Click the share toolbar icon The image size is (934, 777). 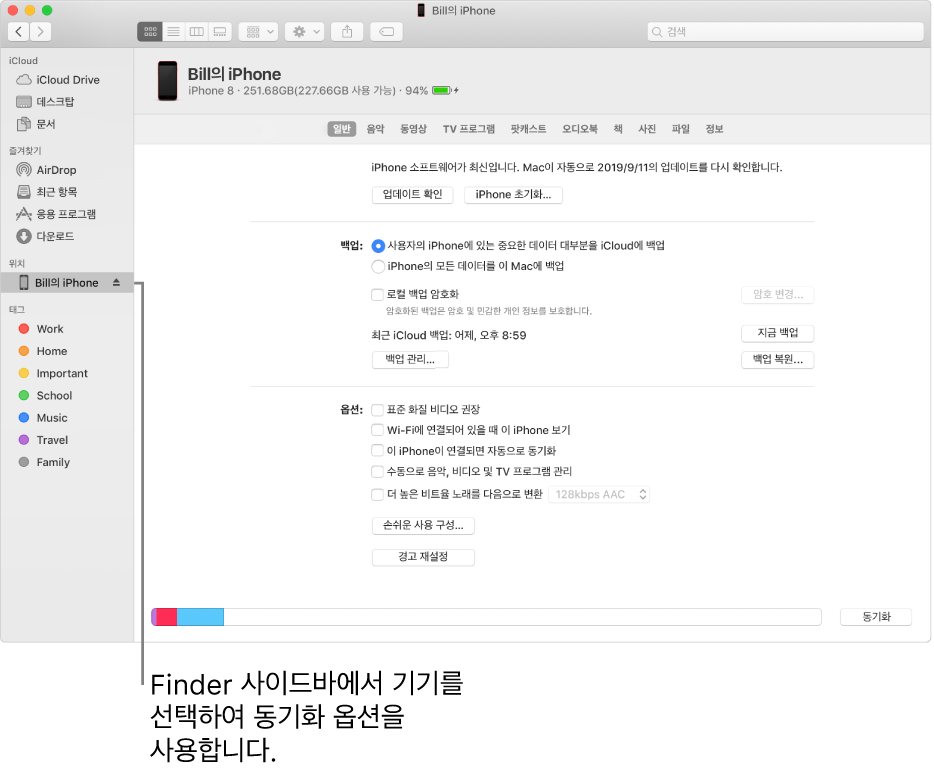pyautogui.click(x=347, y=32)
